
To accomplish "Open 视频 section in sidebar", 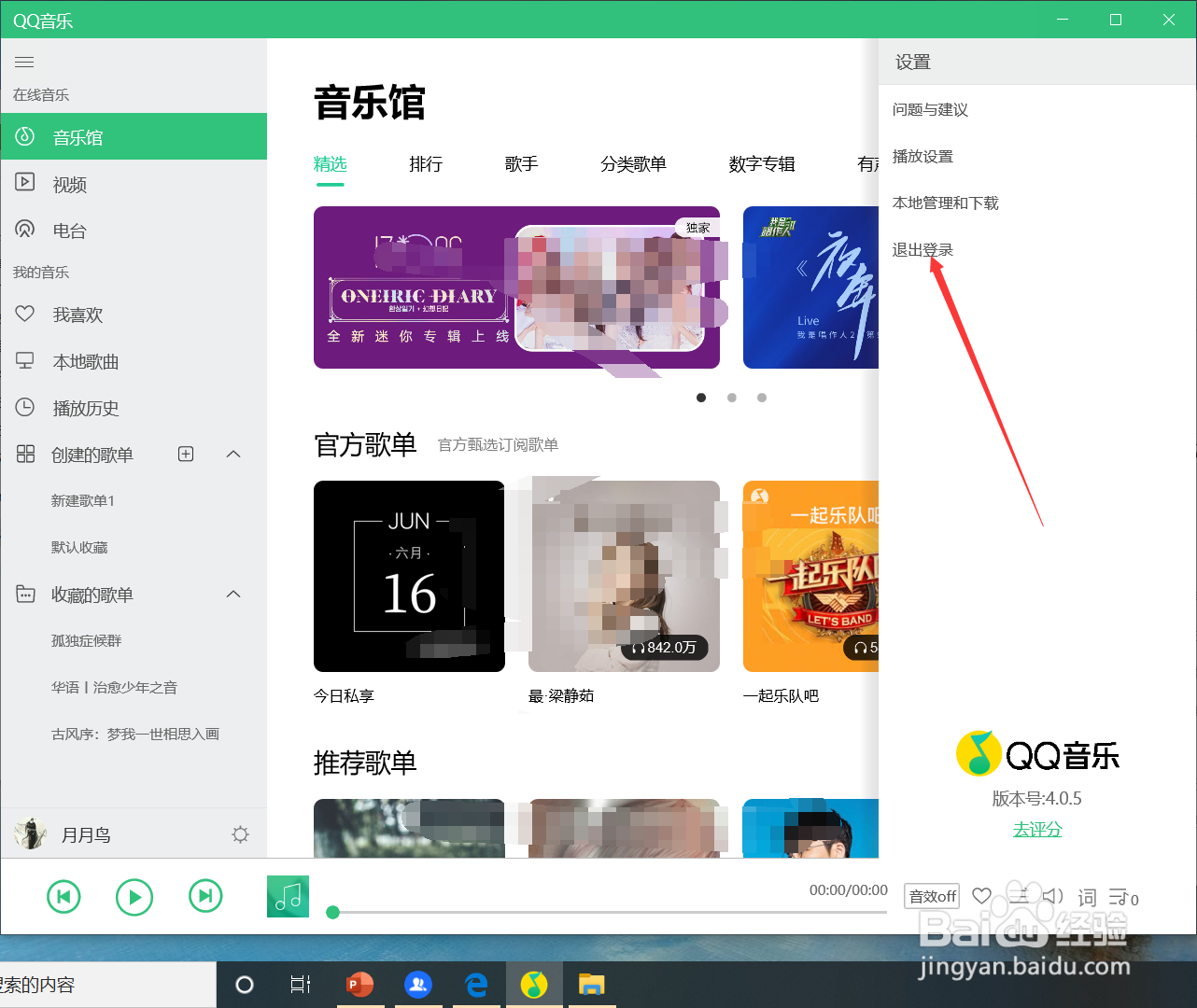I will click(134, 184).
